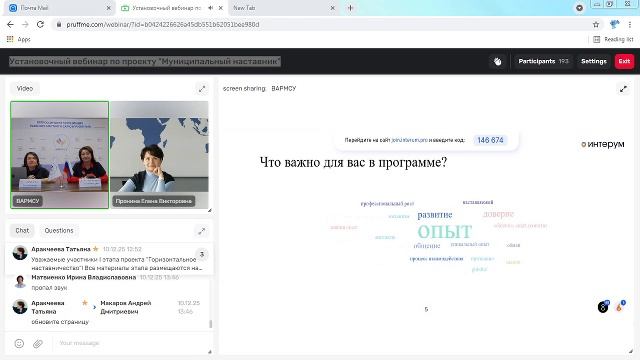Click the browser back arrow
Screen dimensions: 640x360
tap(10, 24)
